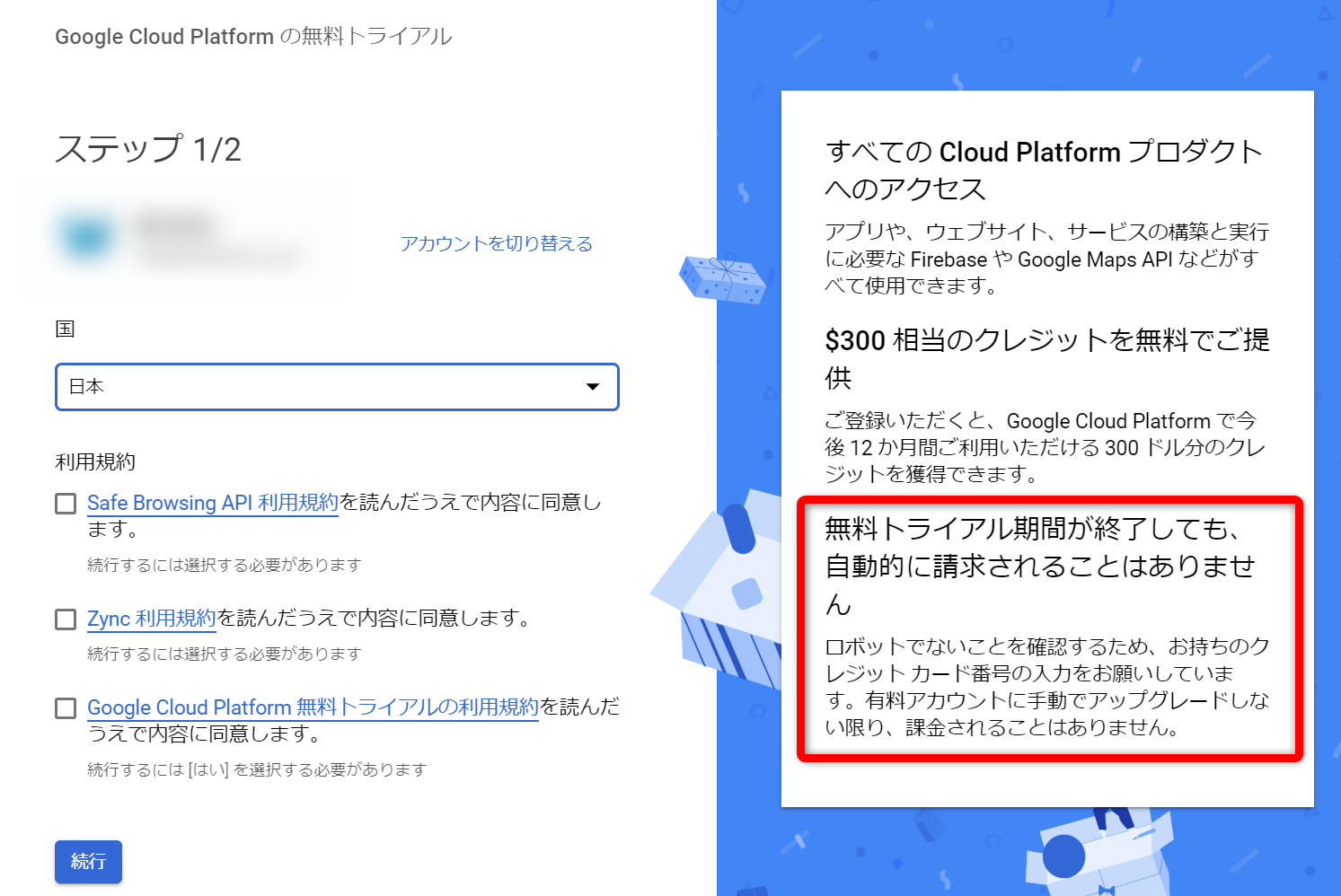This screenshot has height=896, width=1341.
Task: Click the $300 相当のクレジット heading
Action: (1047, 358)
